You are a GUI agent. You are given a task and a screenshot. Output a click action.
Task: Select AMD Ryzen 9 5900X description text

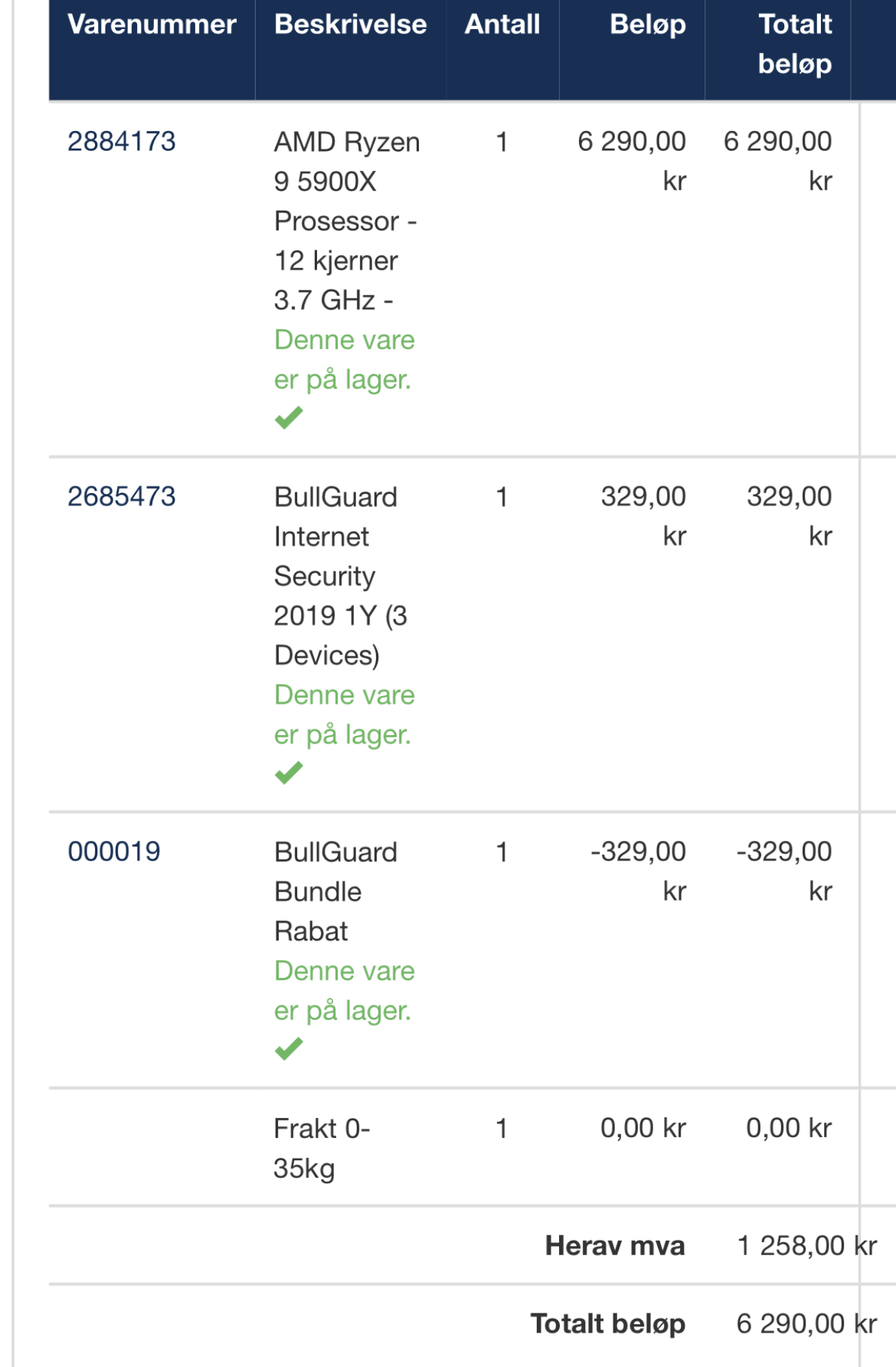(347, 221)
